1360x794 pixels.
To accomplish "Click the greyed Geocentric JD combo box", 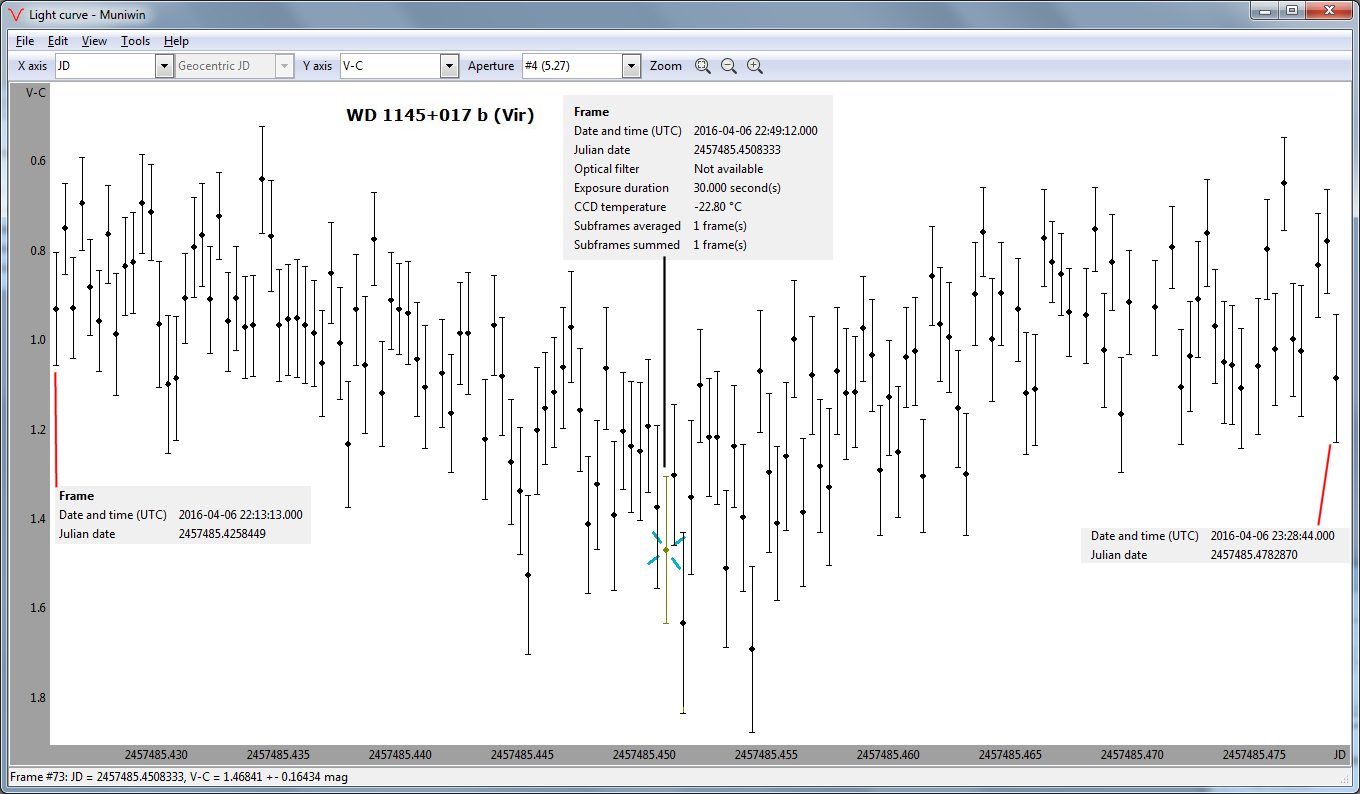I will pos(234,66).
